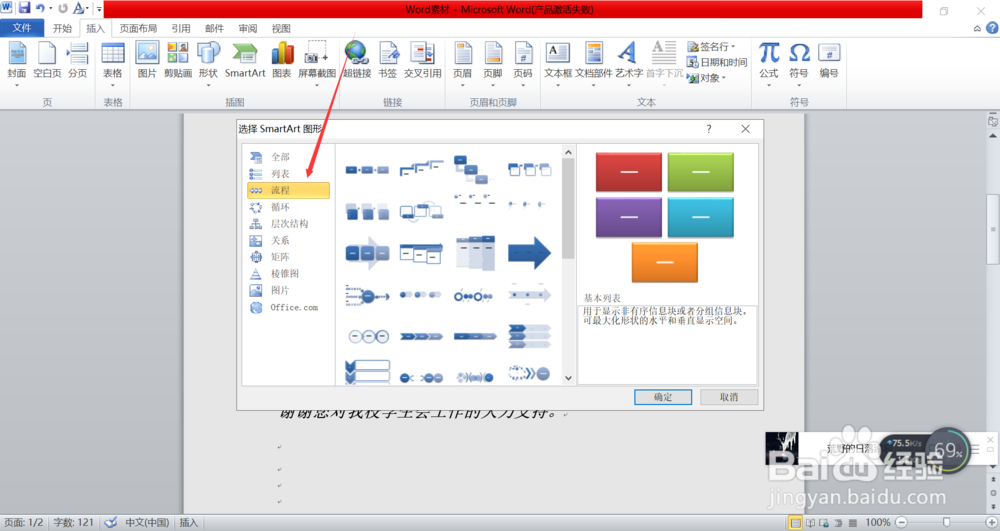1000x531 pixels.
Task: Switch to the Review (审阅) tab
Action: tap(248, 28)
